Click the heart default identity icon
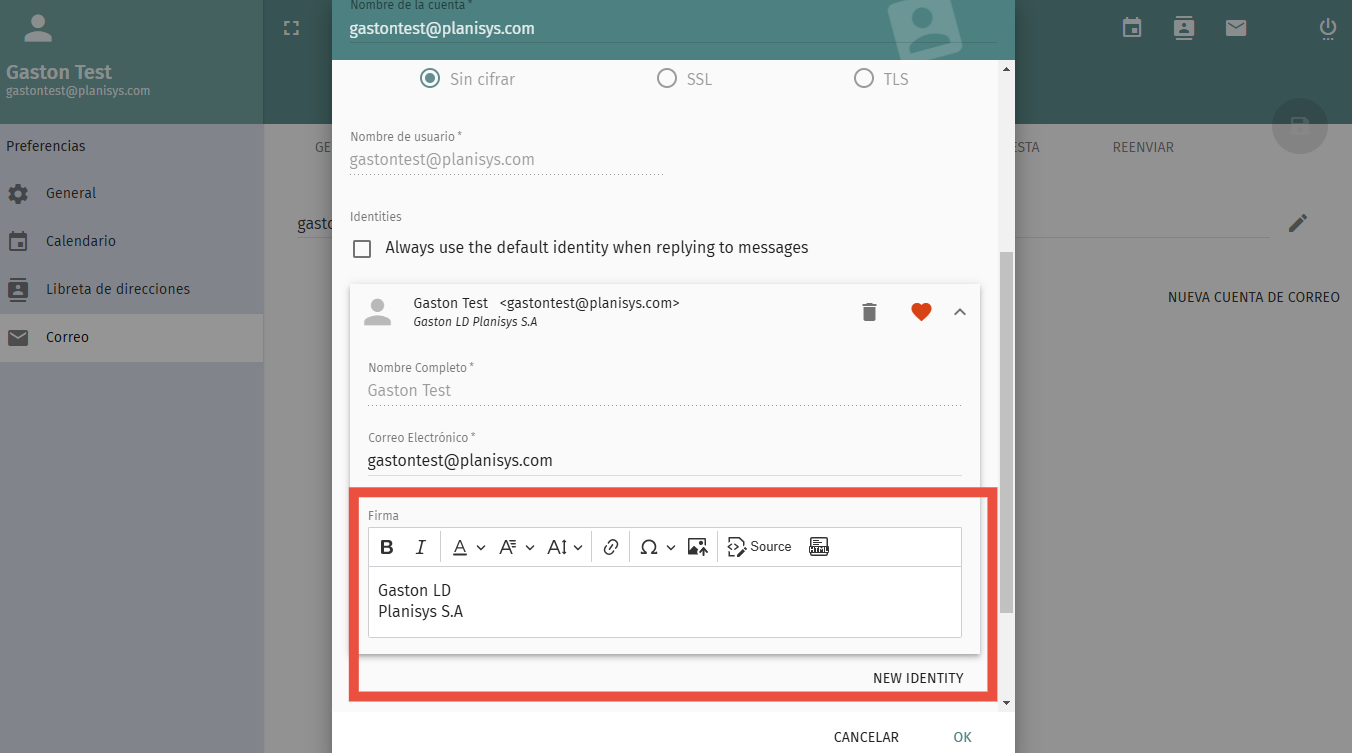 (921, 312)
